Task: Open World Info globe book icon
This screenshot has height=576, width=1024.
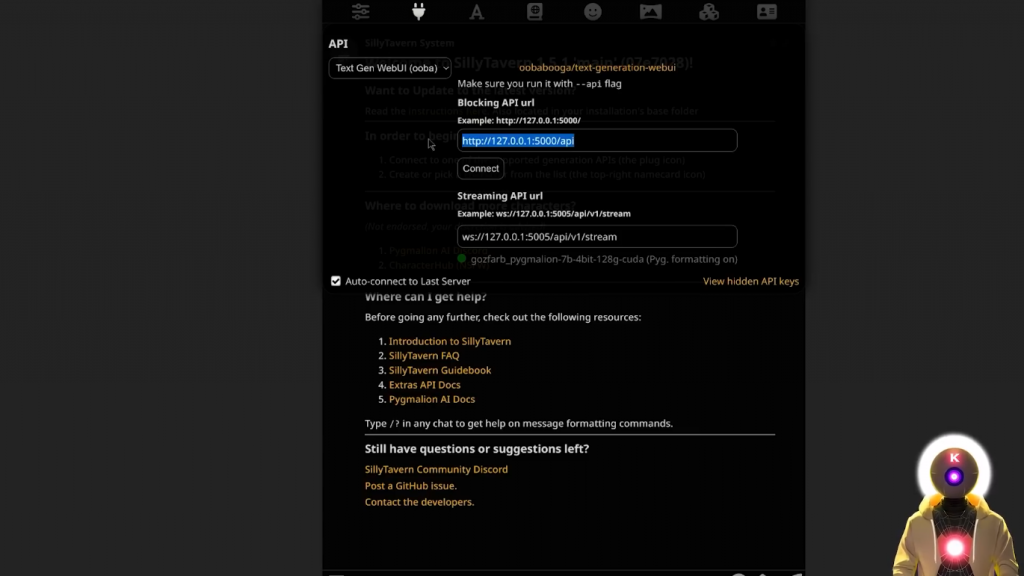Action: coord(535,12)
